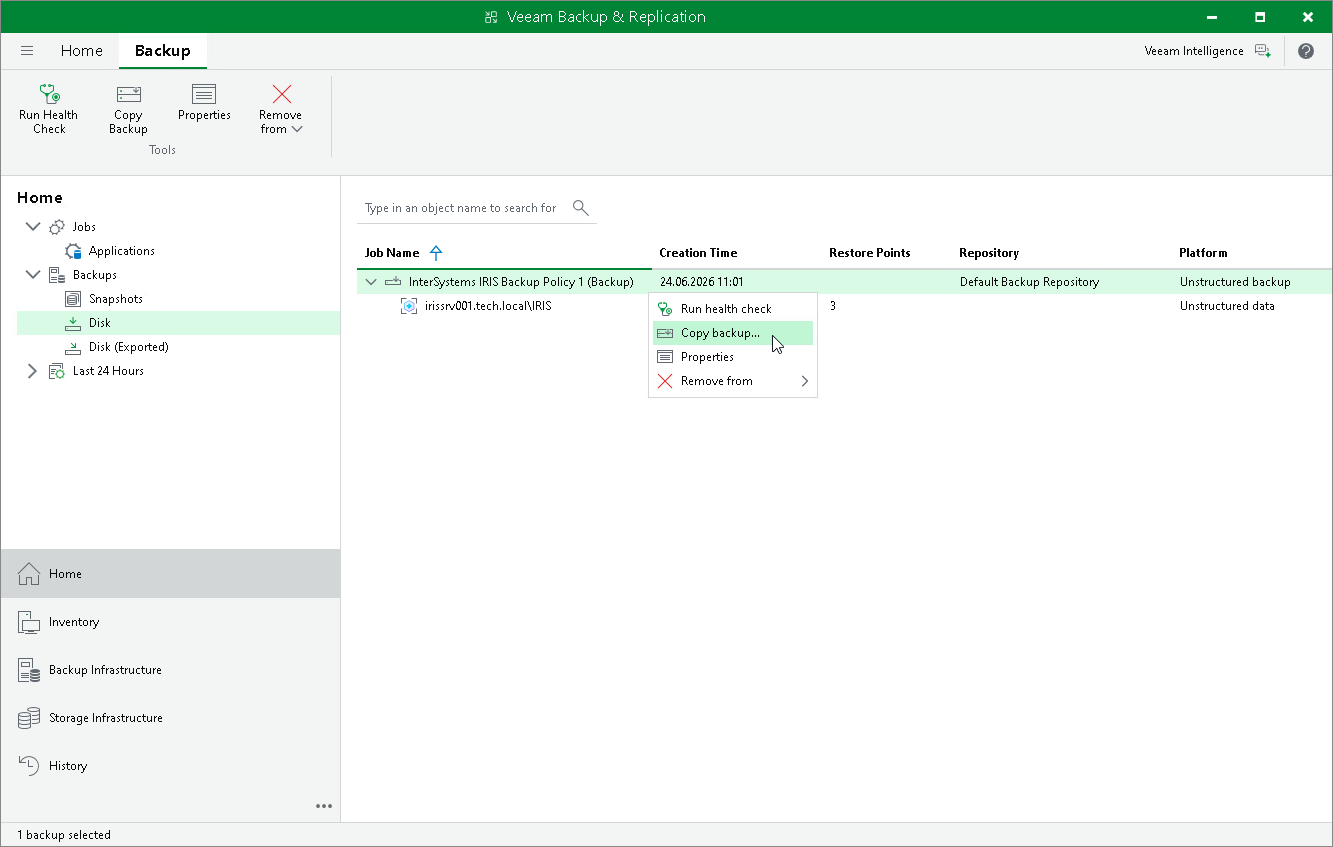Collapse the Jobs tree node
Viewport: 1333px width, 847px height.
(33, 227)
